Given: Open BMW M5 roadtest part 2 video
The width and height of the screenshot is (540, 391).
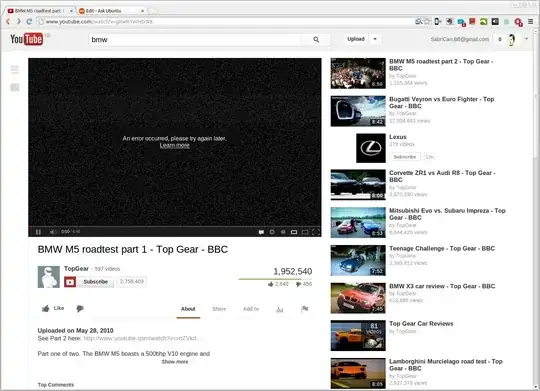Looking at the screenshot, I should pyautogui.click(x=441, y=65).
